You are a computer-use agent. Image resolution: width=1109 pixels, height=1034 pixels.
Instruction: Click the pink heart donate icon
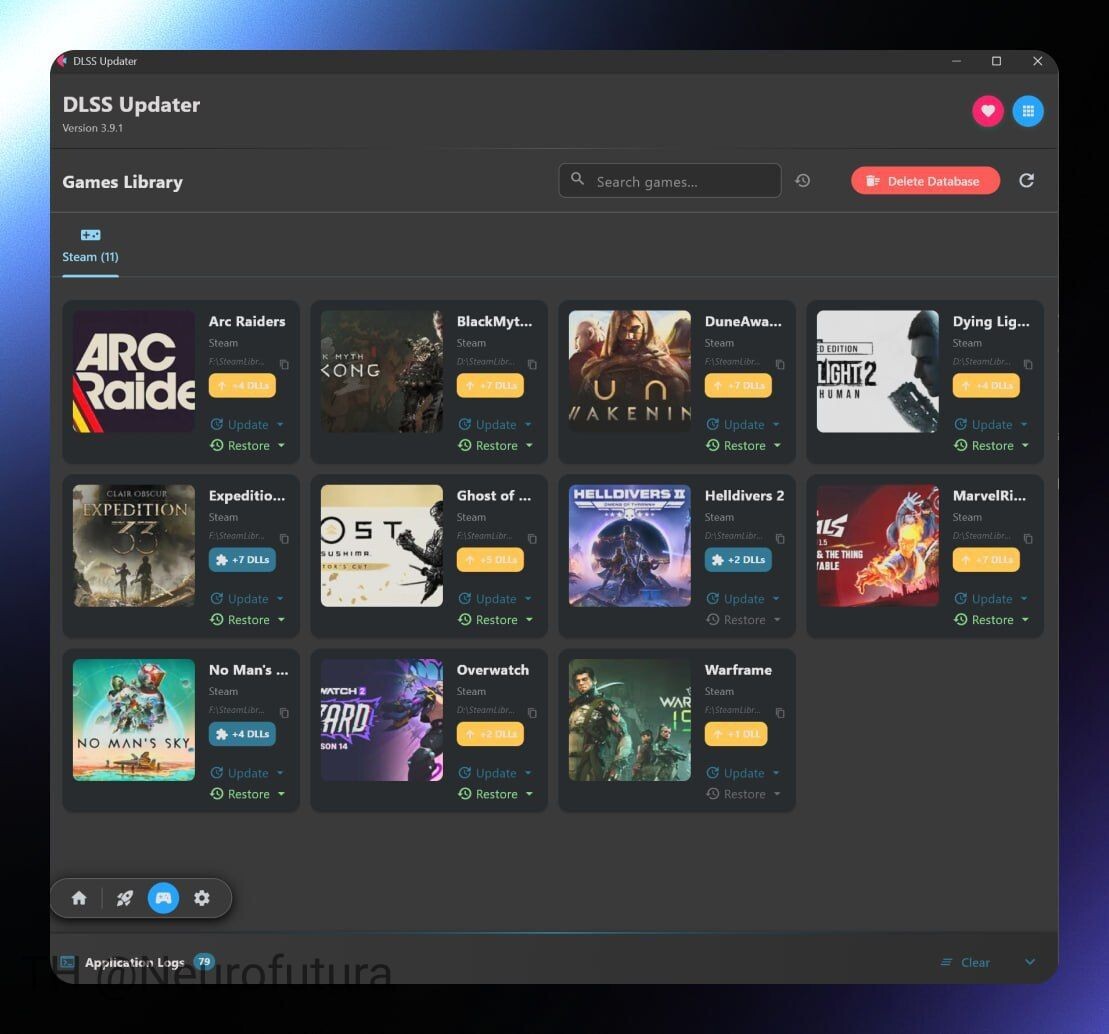point(987,111)
